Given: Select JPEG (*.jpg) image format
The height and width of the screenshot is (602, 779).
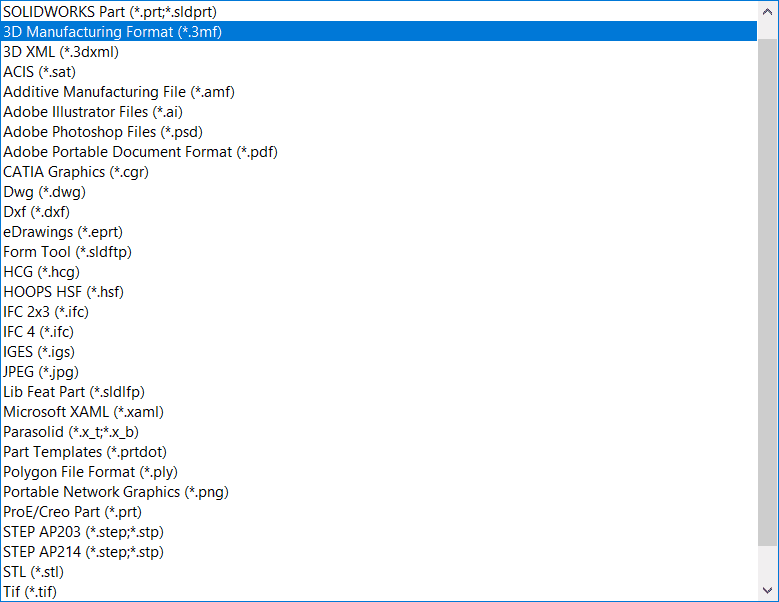Looking at the screenshot, I should 379,372.
